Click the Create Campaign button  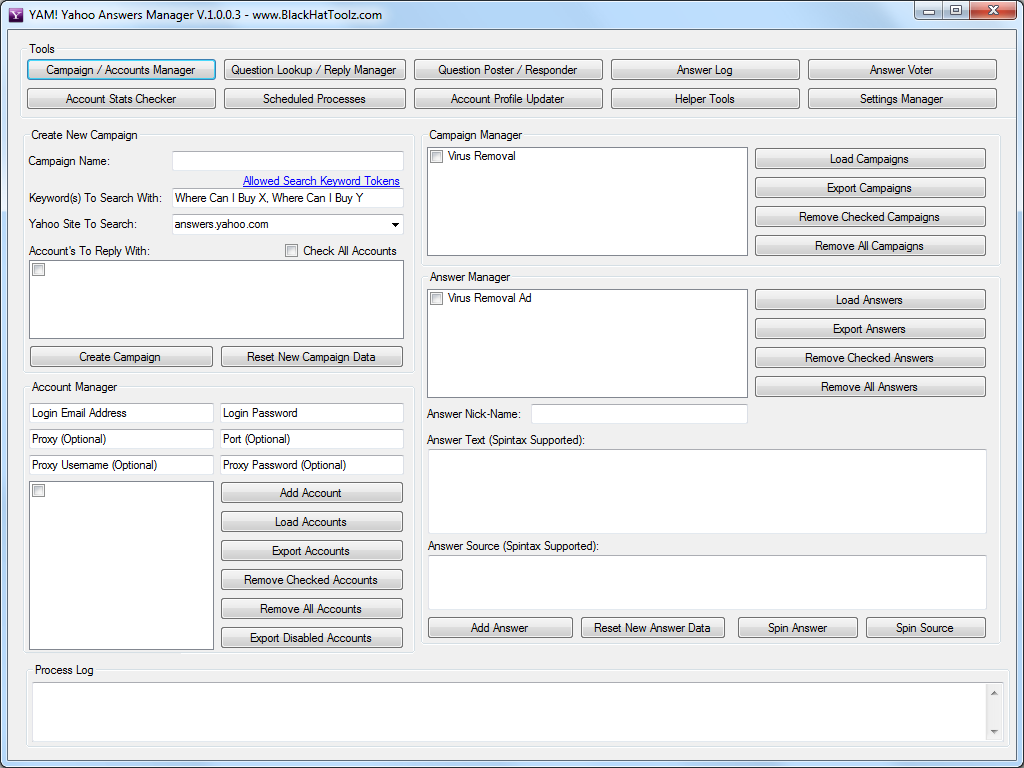point(121,357)
